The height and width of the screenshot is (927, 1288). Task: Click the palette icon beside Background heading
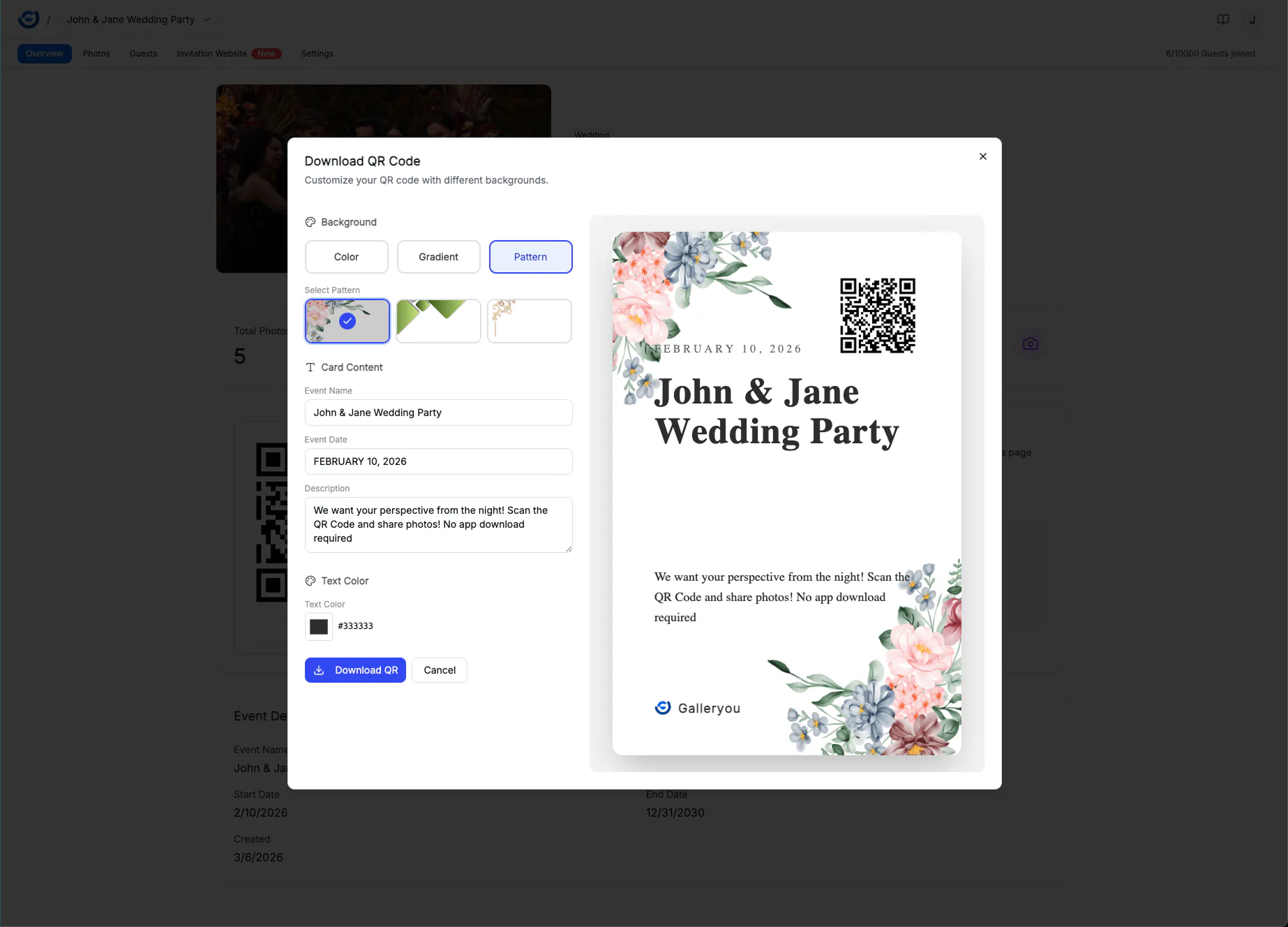310,222
